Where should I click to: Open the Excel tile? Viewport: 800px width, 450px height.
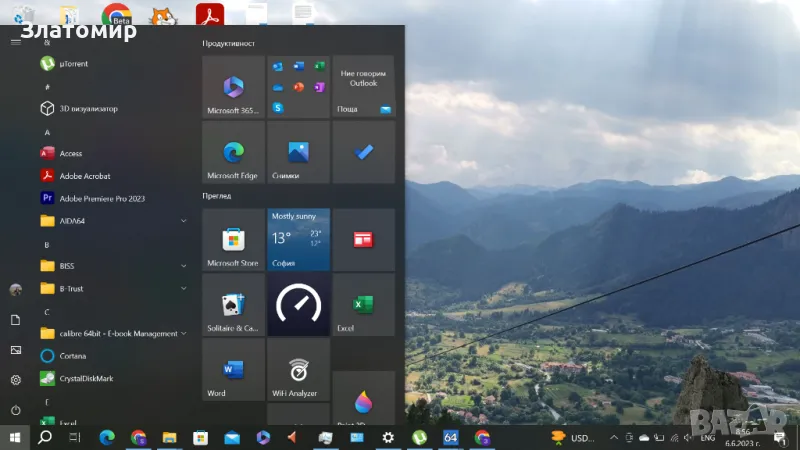point(363,305)
